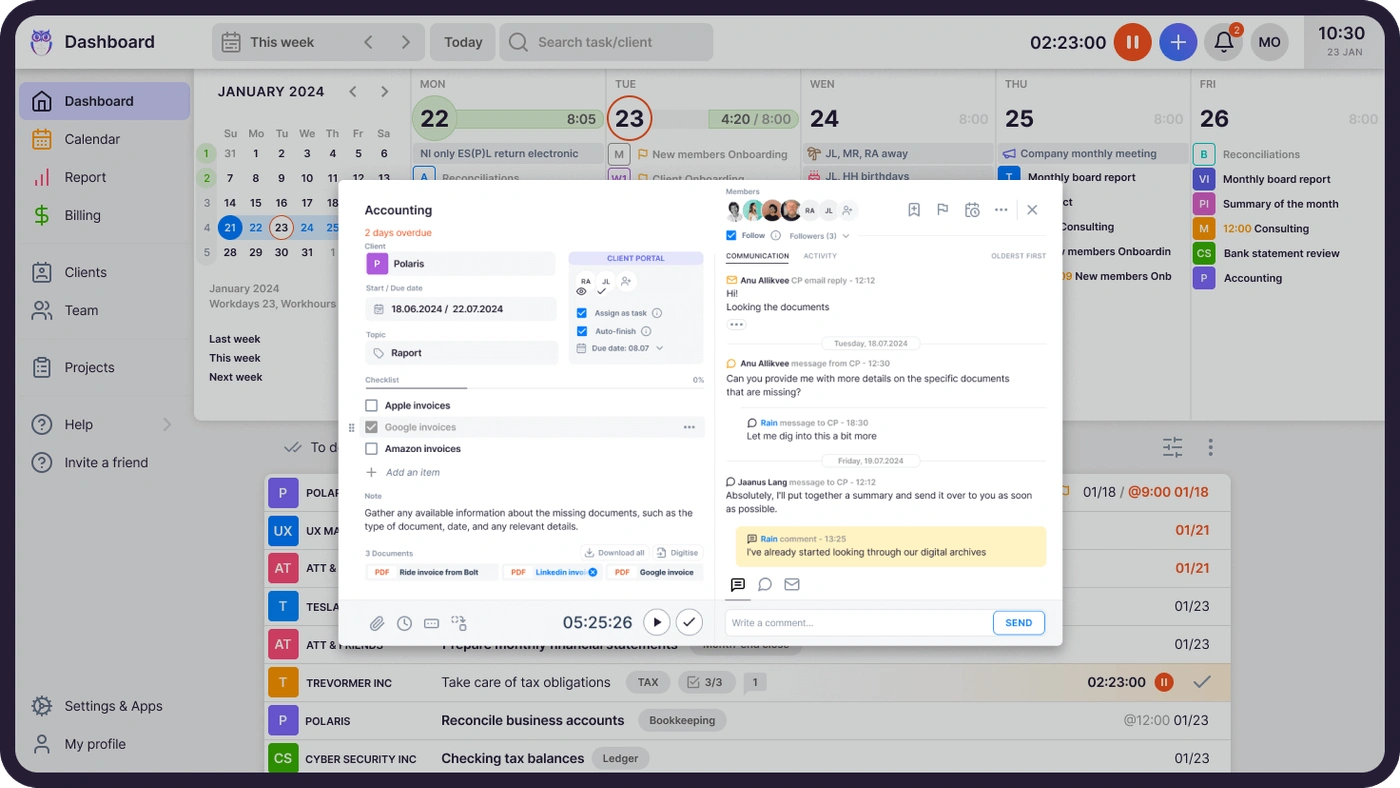Viewport: 1400px width, 788px height.
Task: Pause the running 02:23:00 timer
Action: pyautogui.click(x=1132, y=42)
